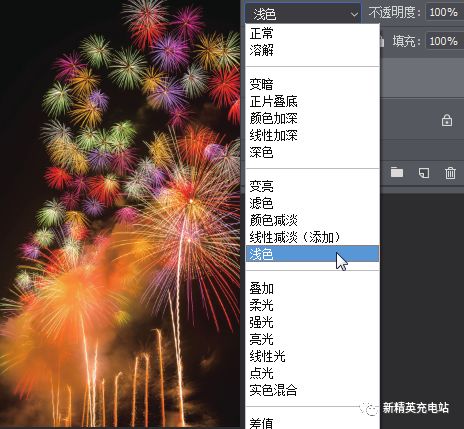464x429 pixels.
Task: Apply 叠加 blend mode
Action: pyautogui.click(x=312, y=288)
